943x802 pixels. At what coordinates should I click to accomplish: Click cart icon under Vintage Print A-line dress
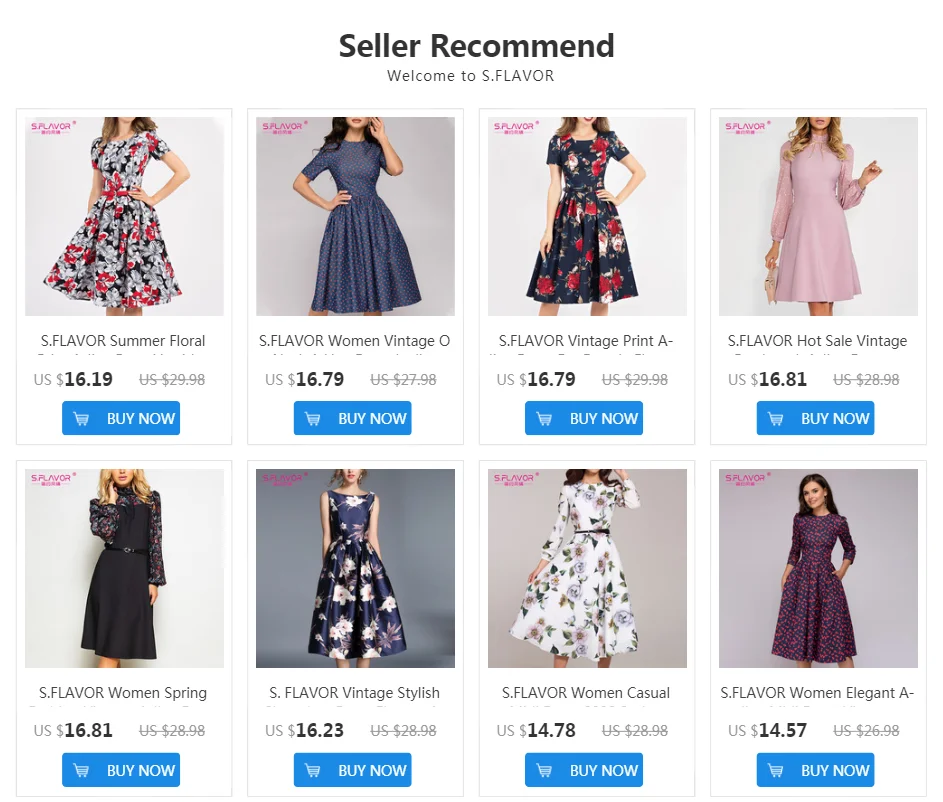544,419
